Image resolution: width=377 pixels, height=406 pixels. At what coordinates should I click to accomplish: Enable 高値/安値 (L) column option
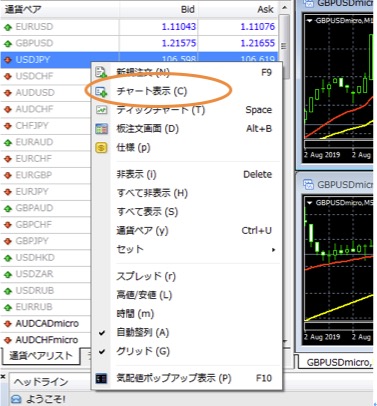coord(187,295)
